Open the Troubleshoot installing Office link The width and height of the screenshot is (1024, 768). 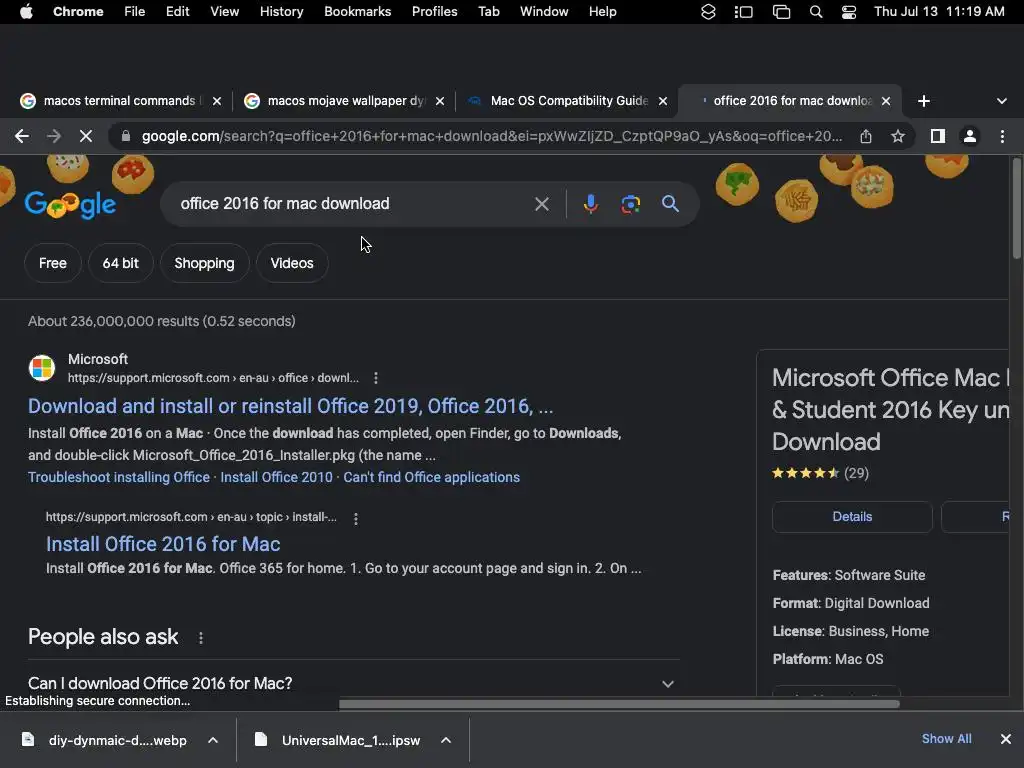pyautogui.click(x=119, y=477)
